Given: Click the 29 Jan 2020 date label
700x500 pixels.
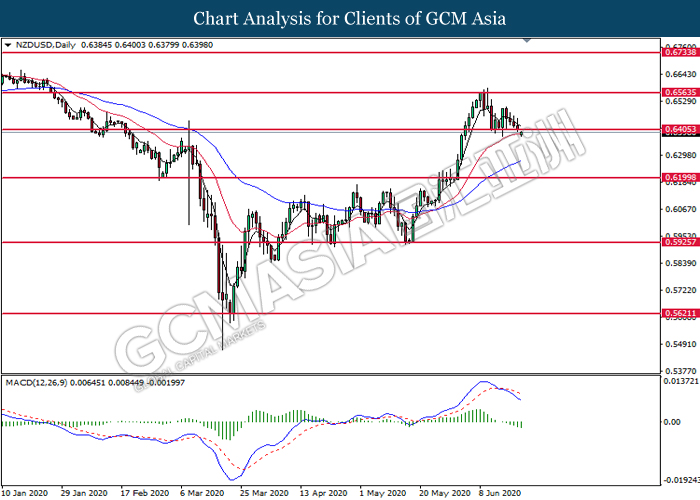Looking at the screenshot, I should (84, 493).
